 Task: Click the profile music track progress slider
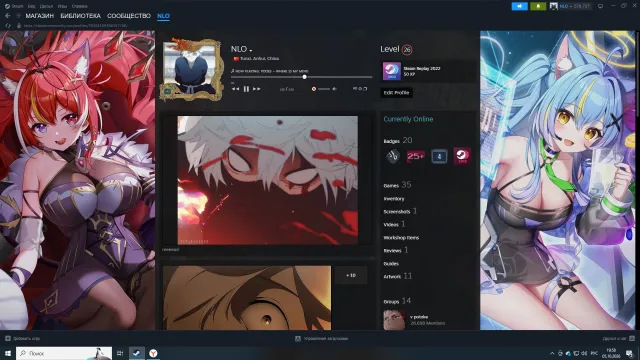point(302,77)
